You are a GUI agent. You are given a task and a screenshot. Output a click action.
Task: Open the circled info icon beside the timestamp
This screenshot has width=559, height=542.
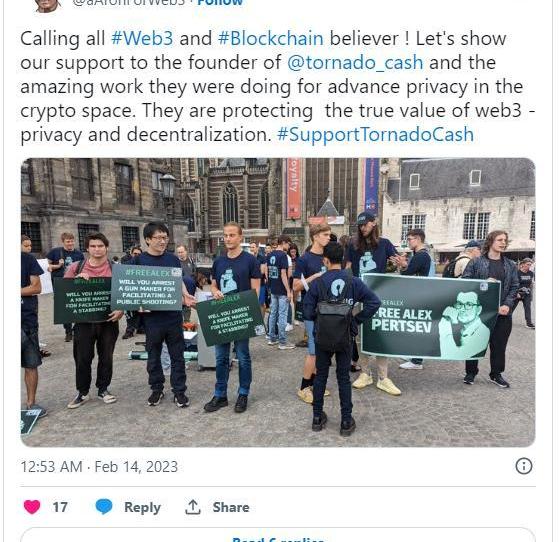pyautogui.click(x=524, y=466)
